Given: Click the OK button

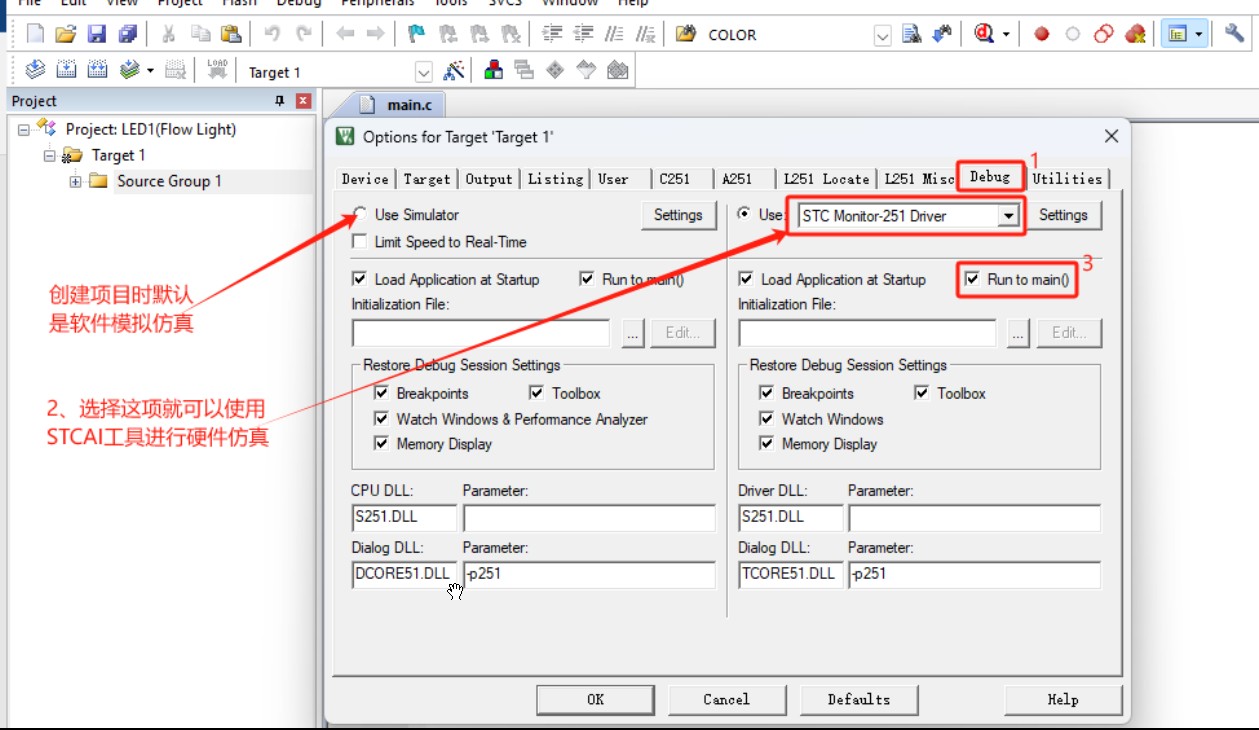Looking at the screenshot, I should [x=596, y=699].
